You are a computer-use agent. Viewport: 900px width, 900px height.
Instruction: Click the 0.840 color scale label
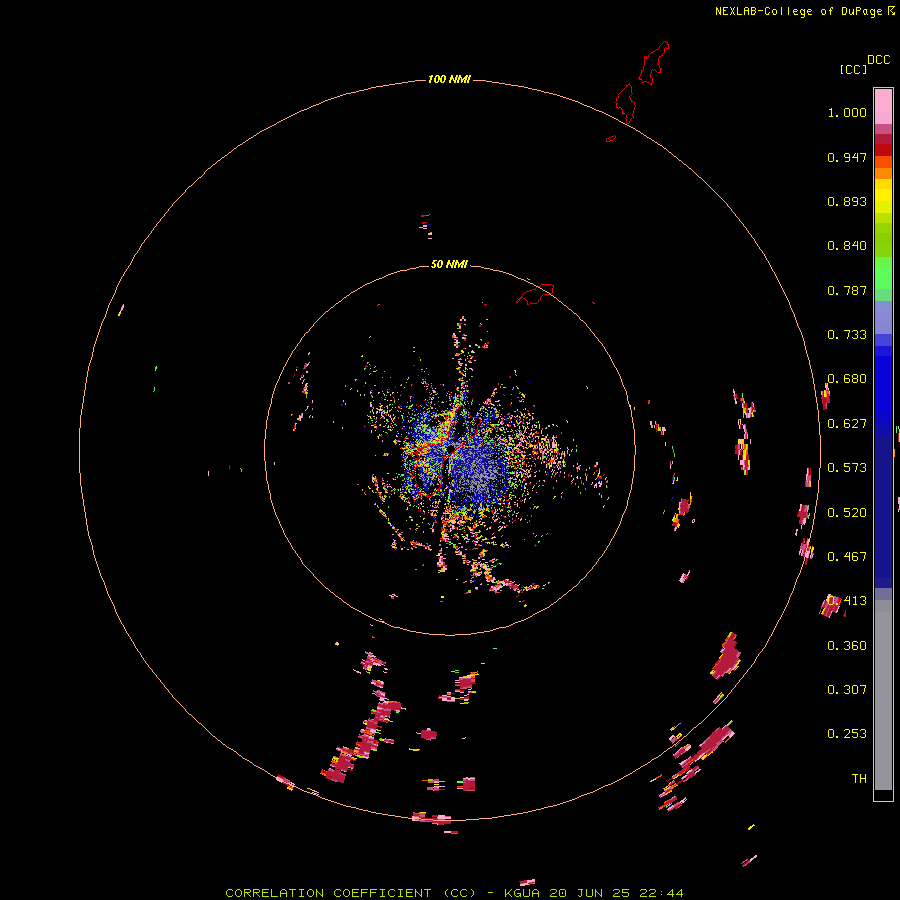pos(847,246)
